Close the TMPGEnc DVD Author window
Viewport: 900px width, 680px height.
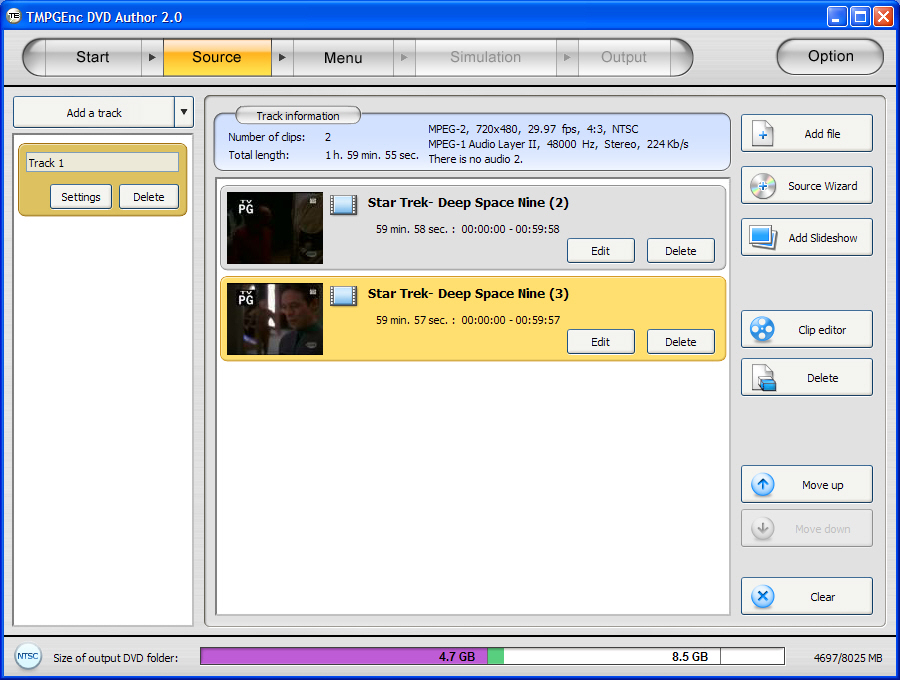coord(883,17)
